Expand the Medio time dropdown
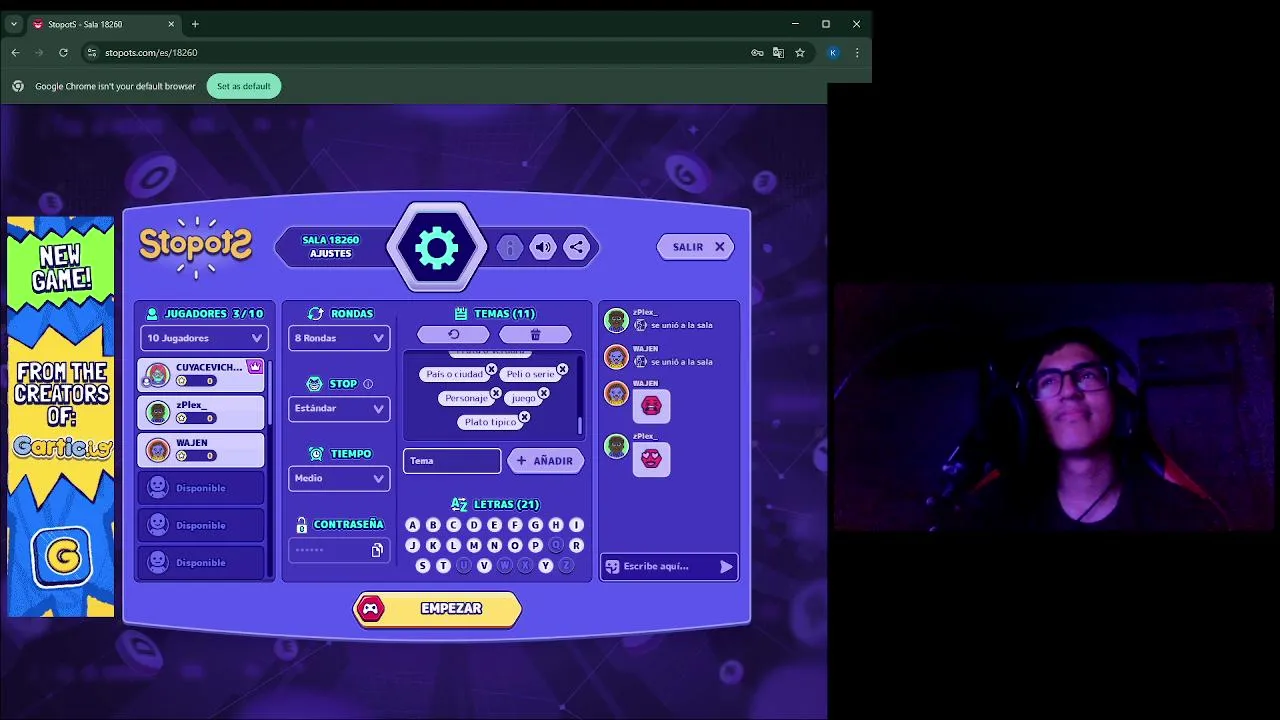This screenshot has height=720, width=1280. click(x=339, y=478)
